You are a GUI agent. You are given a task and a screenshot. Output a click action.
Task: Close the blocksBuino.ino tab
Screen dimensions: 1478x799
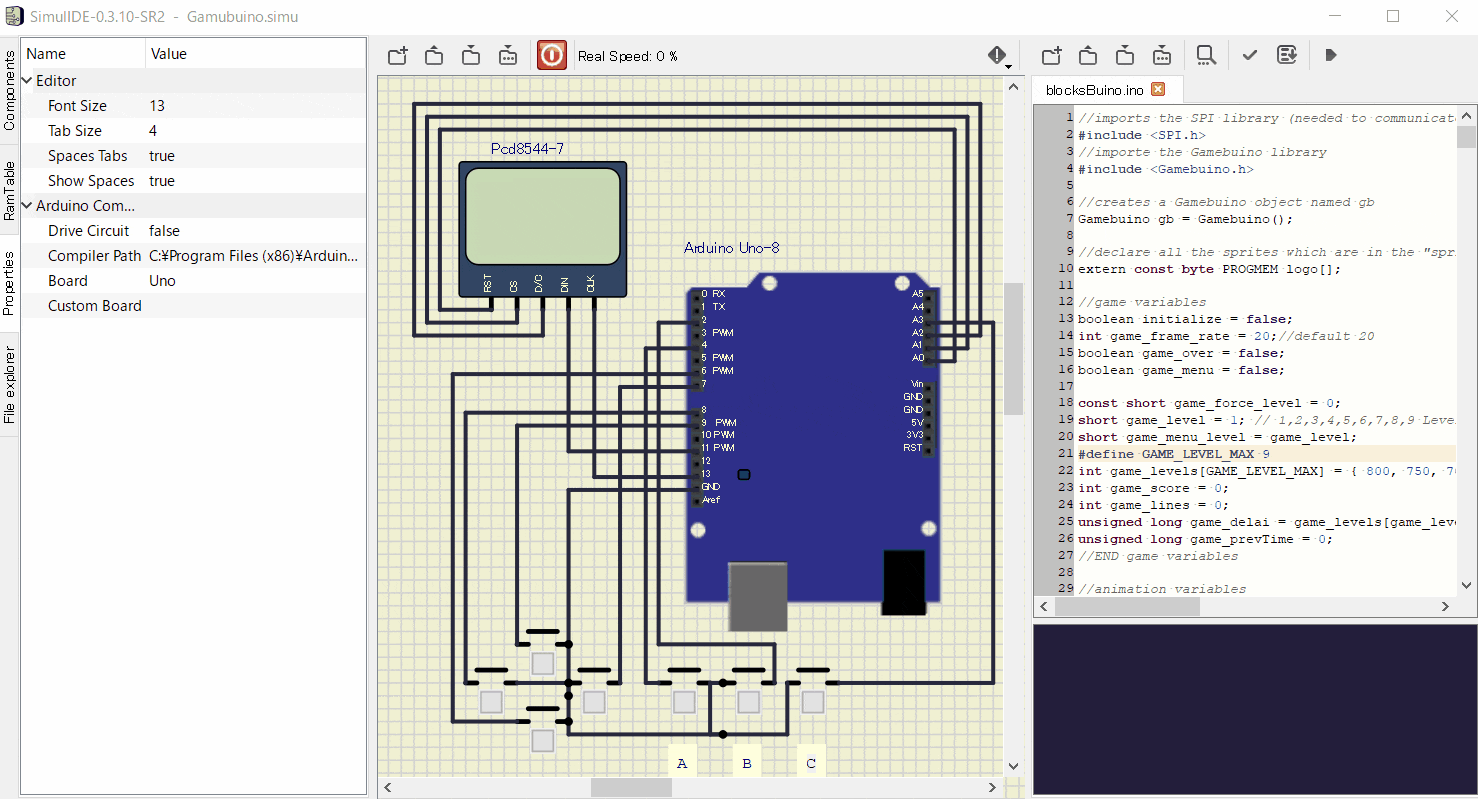click(x=1158, y=89)
